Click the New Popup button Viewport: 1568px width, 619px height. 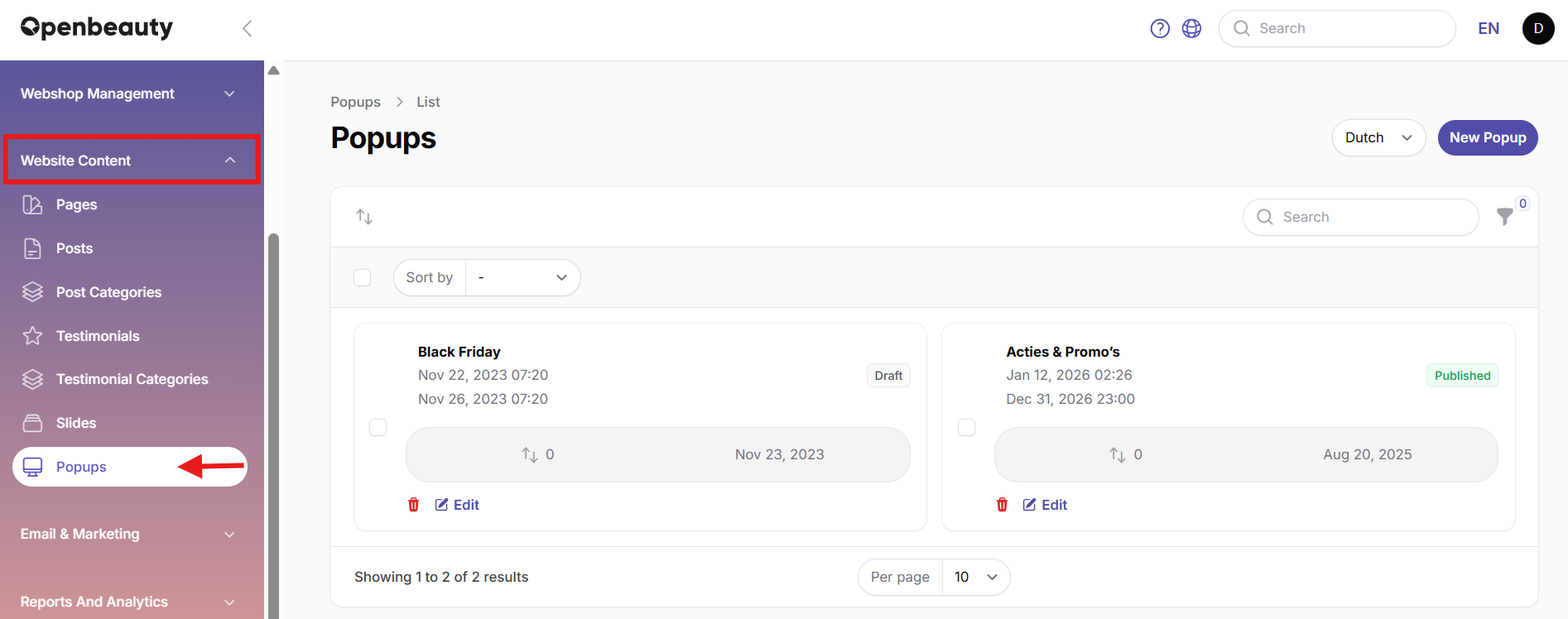coord(1488,137)
